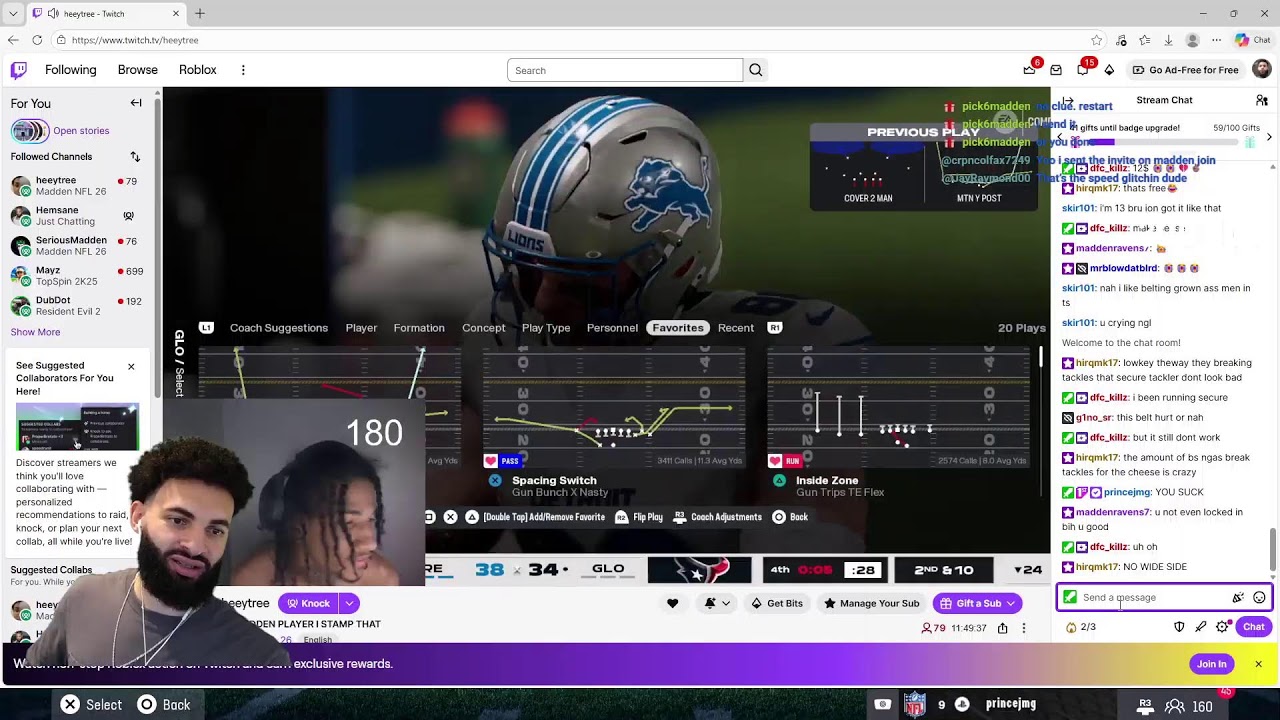The height and width of the screenshot is (720, 1280).
Task: Open the Twitch home logo
Action: coord(19,70)
